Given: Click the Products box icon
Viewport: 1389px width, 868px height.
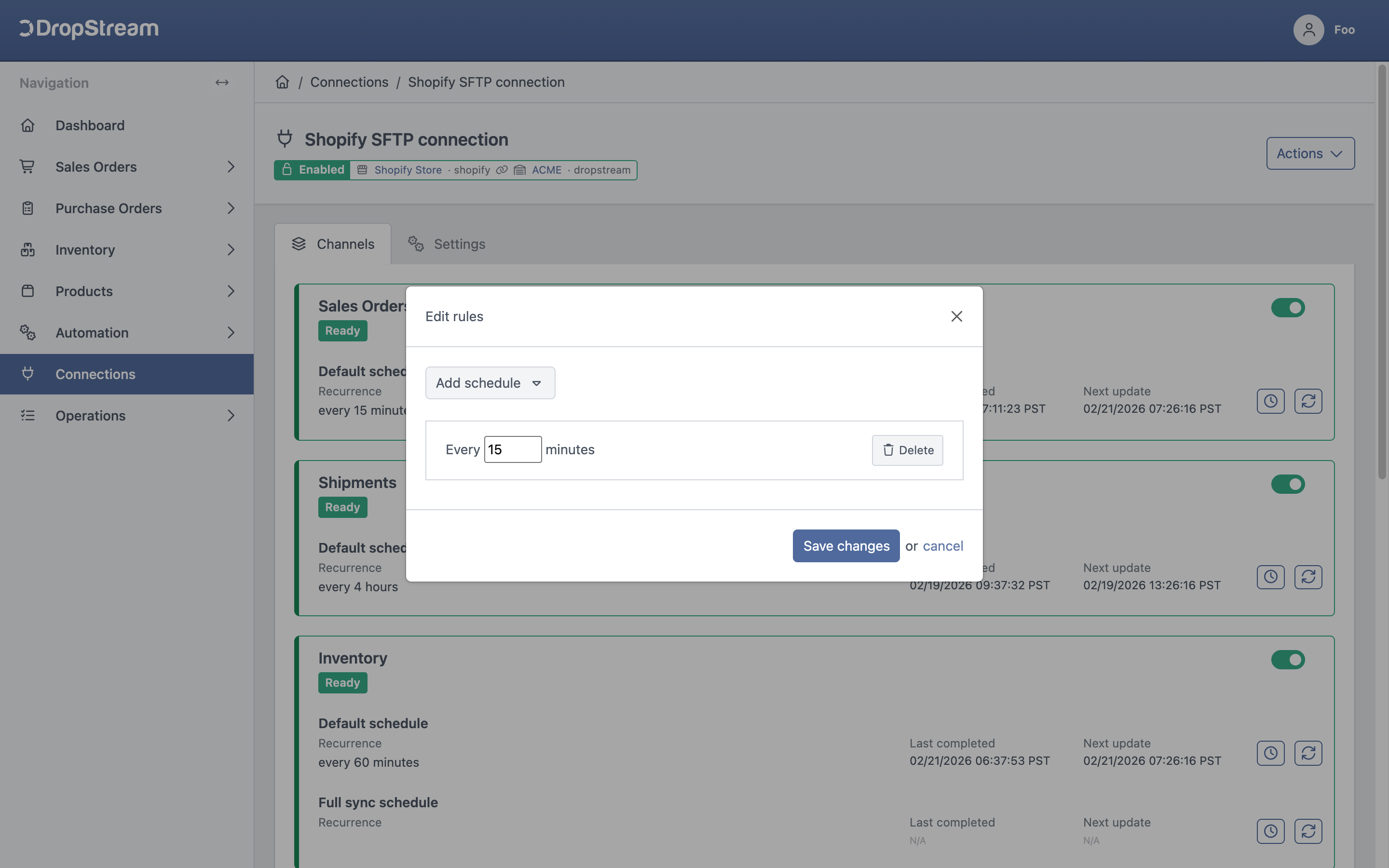Looking at the screenshot, I should coord(27,291).
